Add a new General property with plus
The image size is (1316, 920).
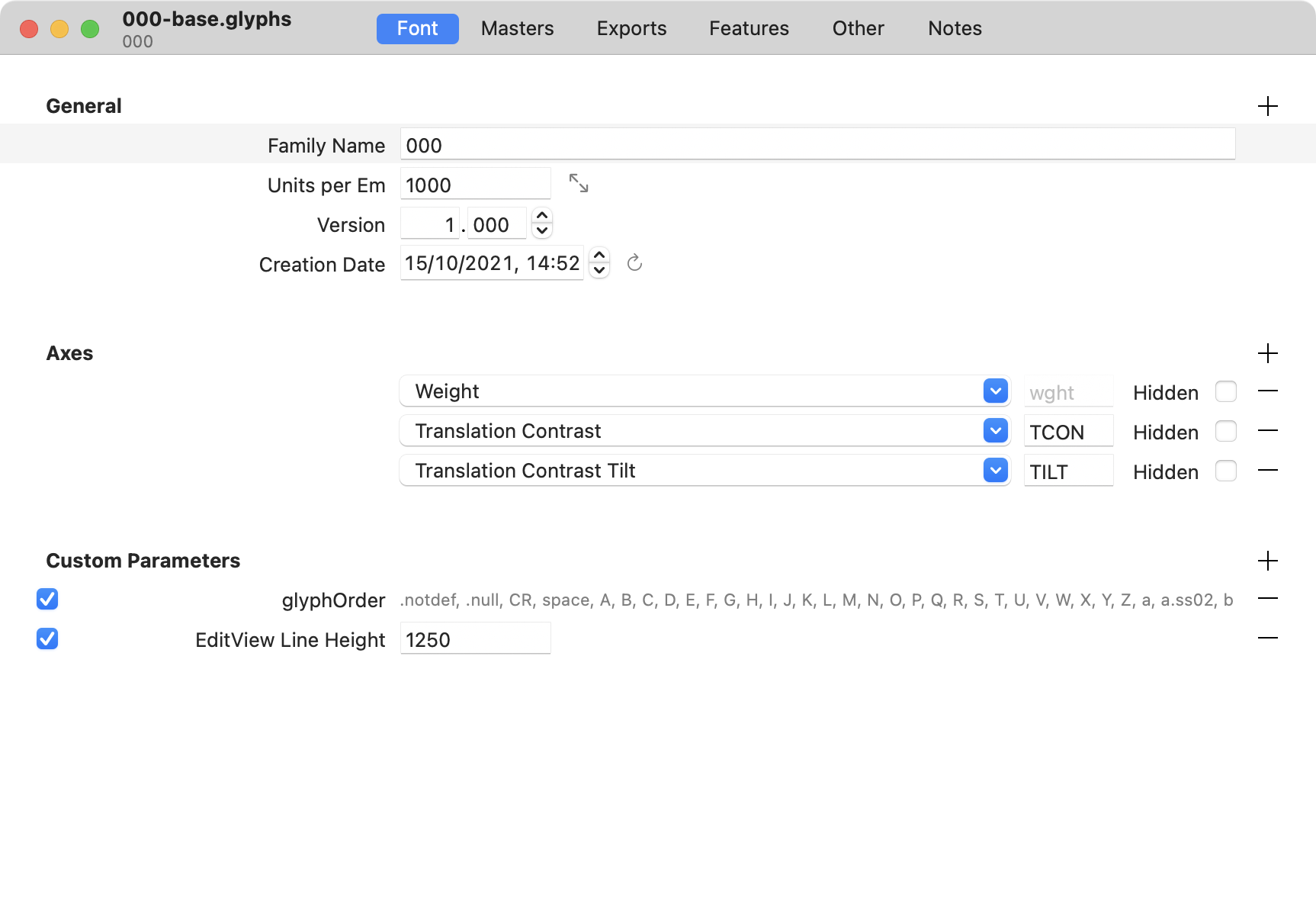click(x=1267, y=106)
